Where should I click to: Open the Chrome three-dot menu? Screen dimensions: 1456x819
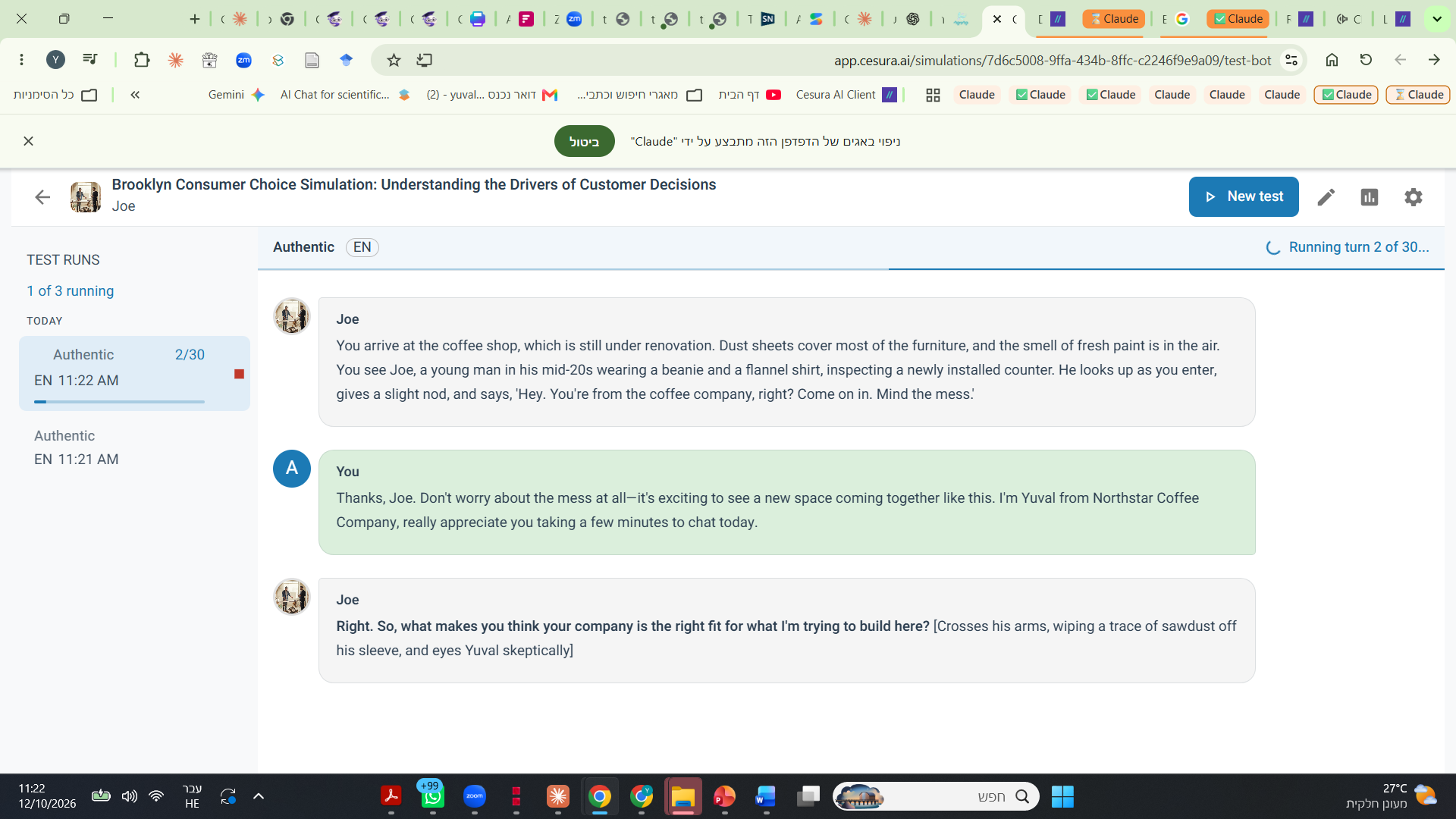click(x=21, y=60)
